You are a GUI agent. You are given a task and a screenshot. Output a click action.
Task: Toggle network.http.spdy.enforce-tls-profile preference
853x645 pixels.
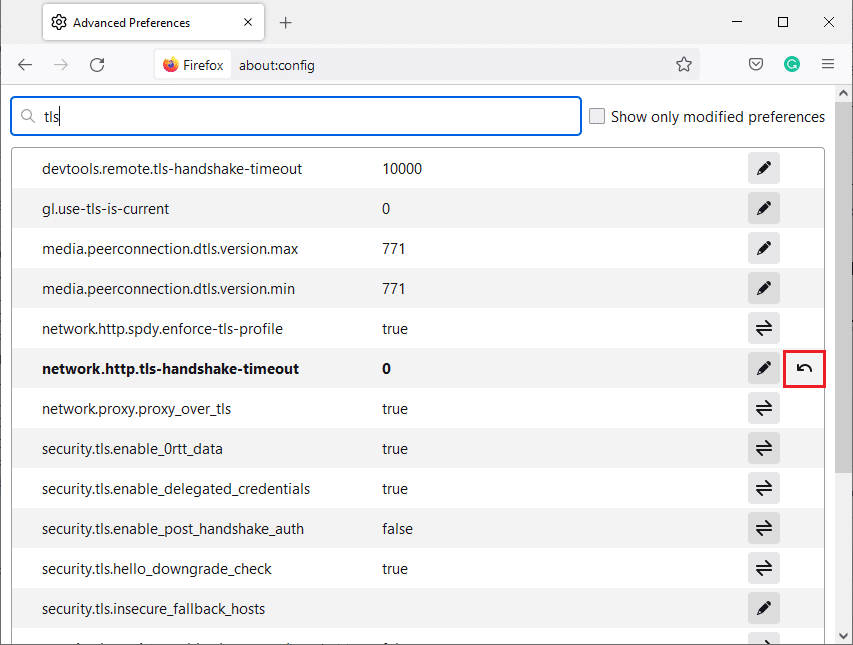763,328
